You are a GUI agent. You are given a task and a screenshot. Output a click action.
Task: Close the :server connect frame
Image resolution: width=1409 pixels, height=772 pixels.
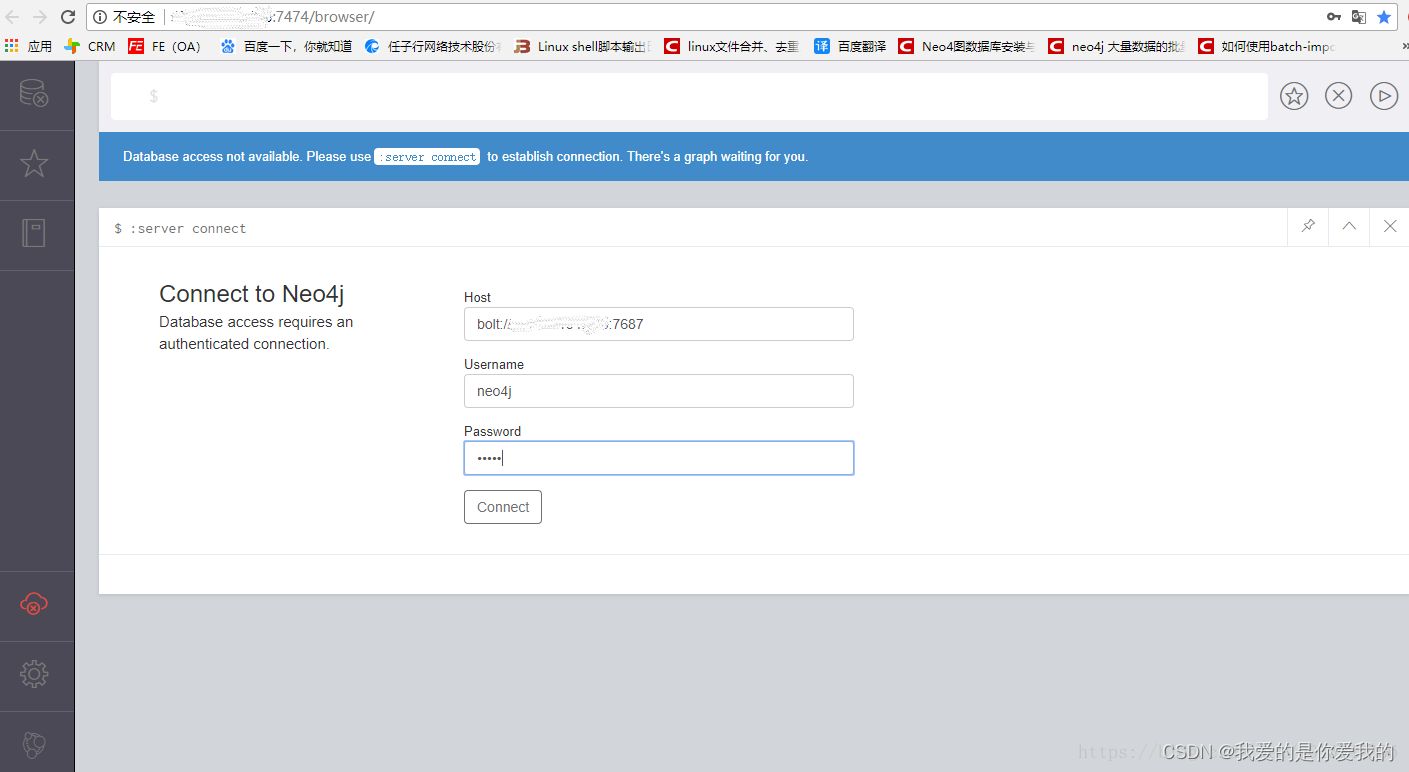1390,227
